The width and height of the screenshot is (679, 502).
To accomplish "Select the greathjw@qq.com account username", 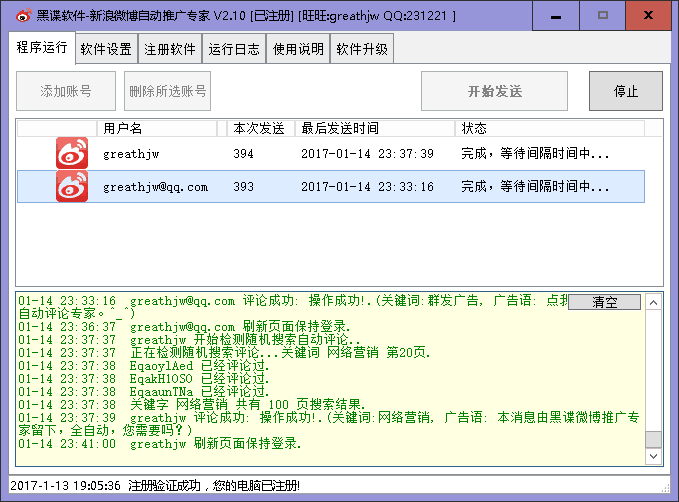I will point(155,187).
